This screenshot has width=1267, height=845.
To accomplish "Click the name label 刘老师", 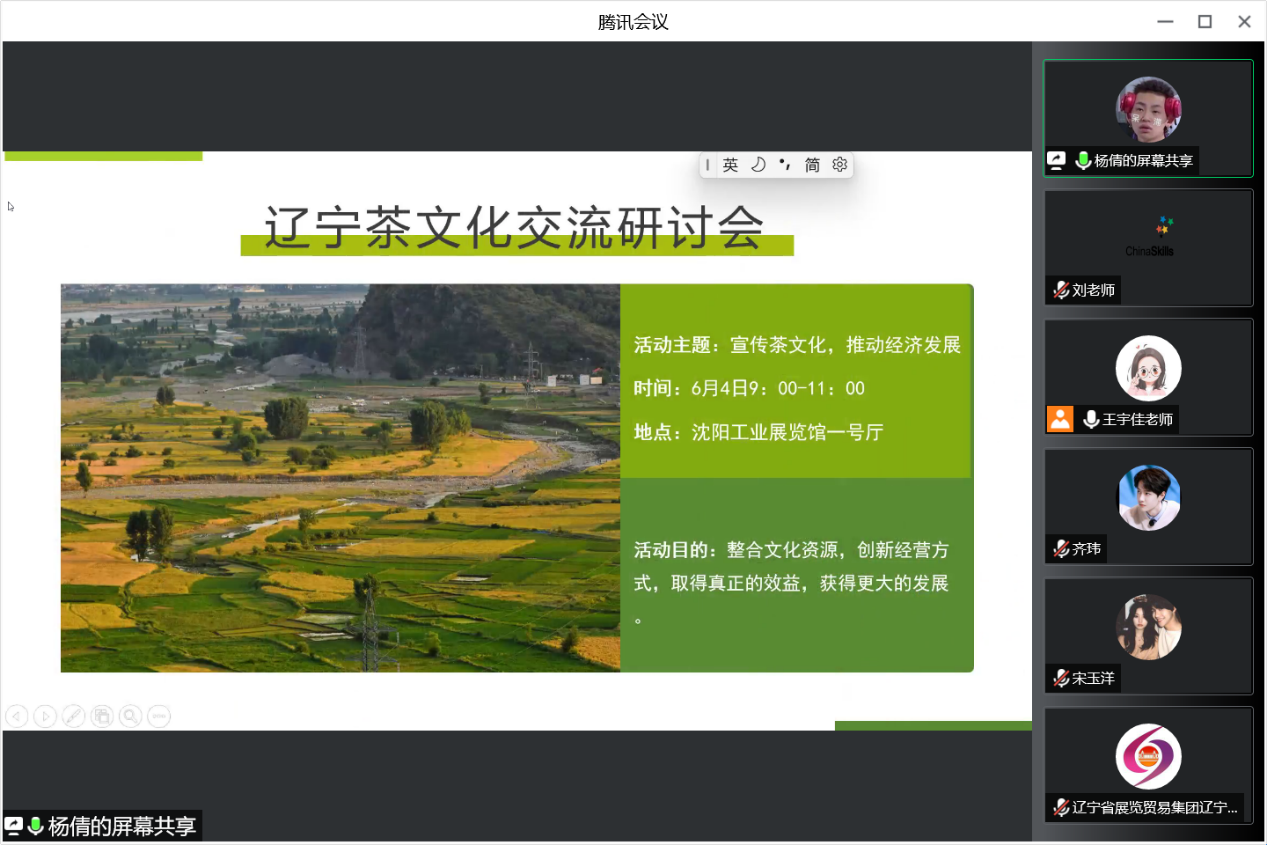I will tap(1093, 290).
